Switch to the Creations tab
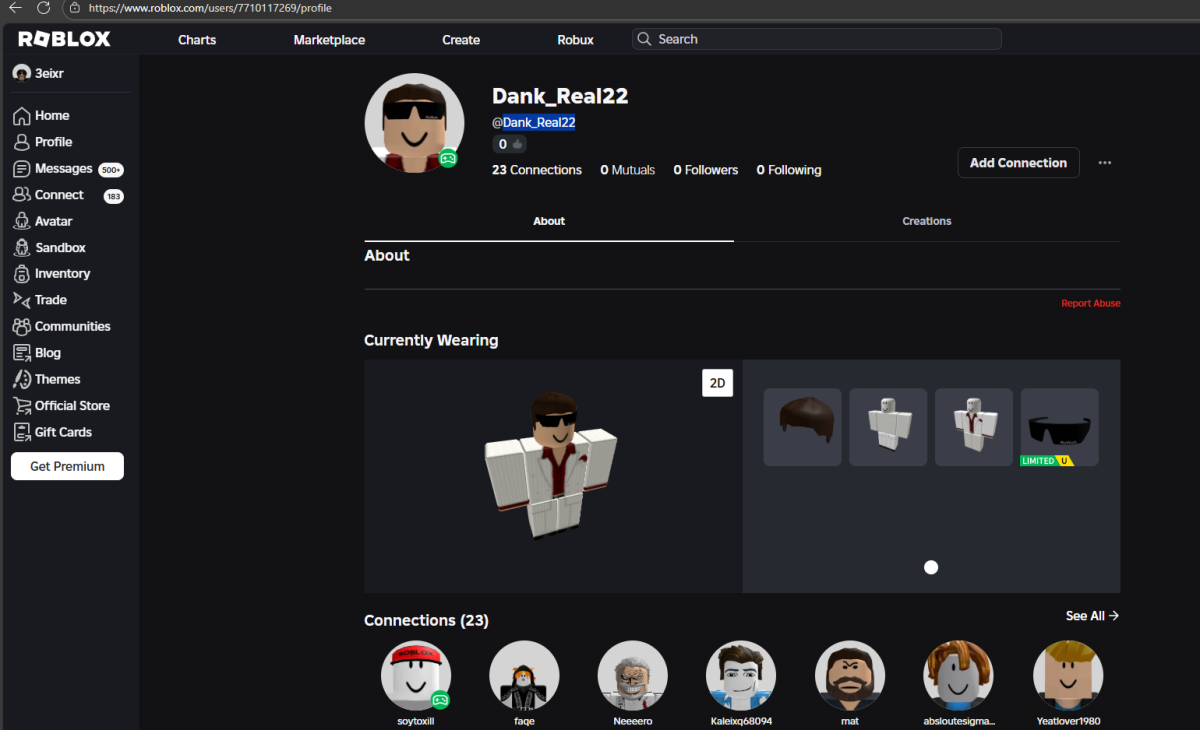The image size is (1200, 730). tap(927, 221)
